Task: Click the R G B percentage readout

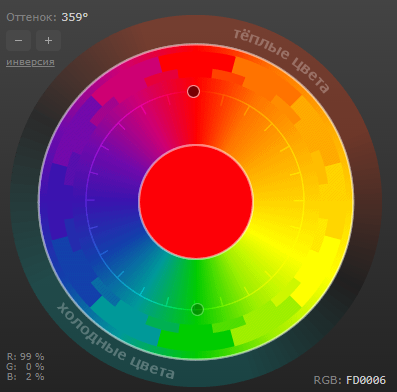Action: (25, 367)
